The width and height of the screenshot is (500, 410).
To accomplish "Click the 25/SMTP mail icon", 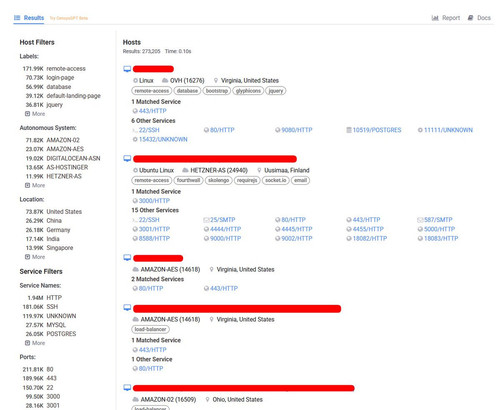I will pyautogui.click(x=206, y=220).
